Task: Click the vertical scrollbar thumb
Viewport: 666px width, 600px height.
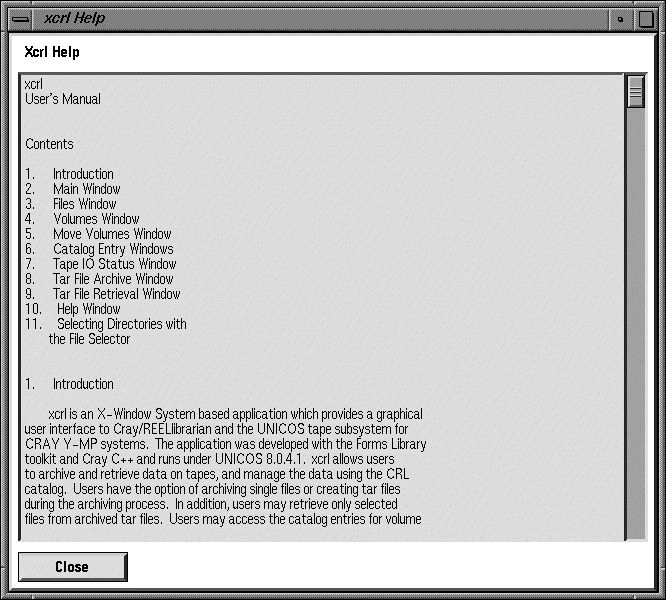Action: [636, 92]
